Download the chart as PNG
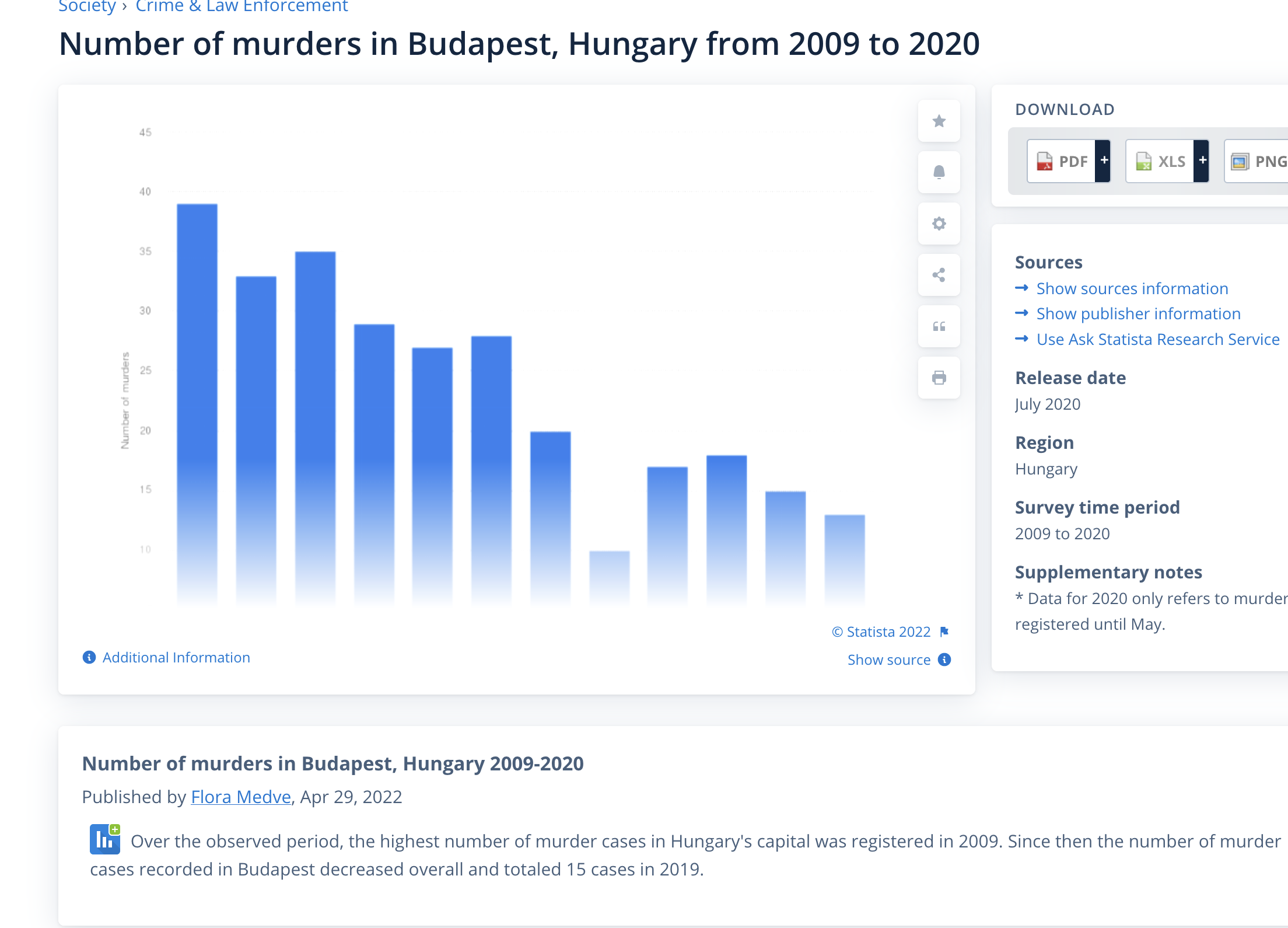This screenshot has height=928, width=1288. coord(1259,161)
